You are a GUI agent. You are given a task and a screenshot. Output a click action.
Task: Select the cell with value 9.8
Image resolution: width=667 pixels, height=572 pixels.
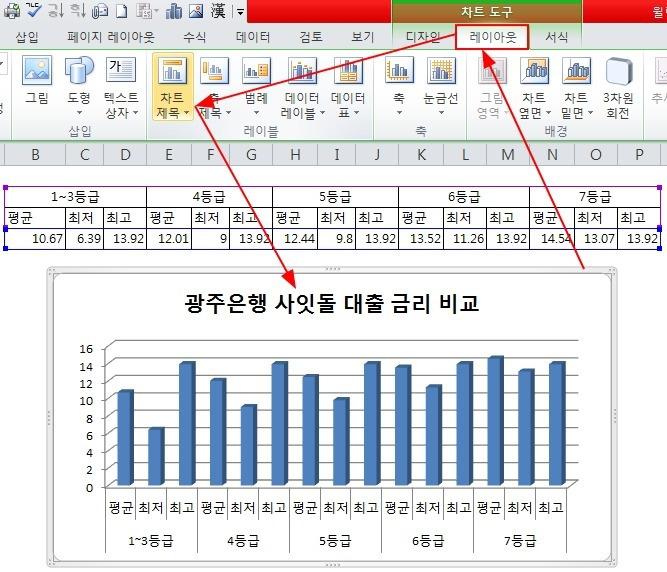pos(336,239)
